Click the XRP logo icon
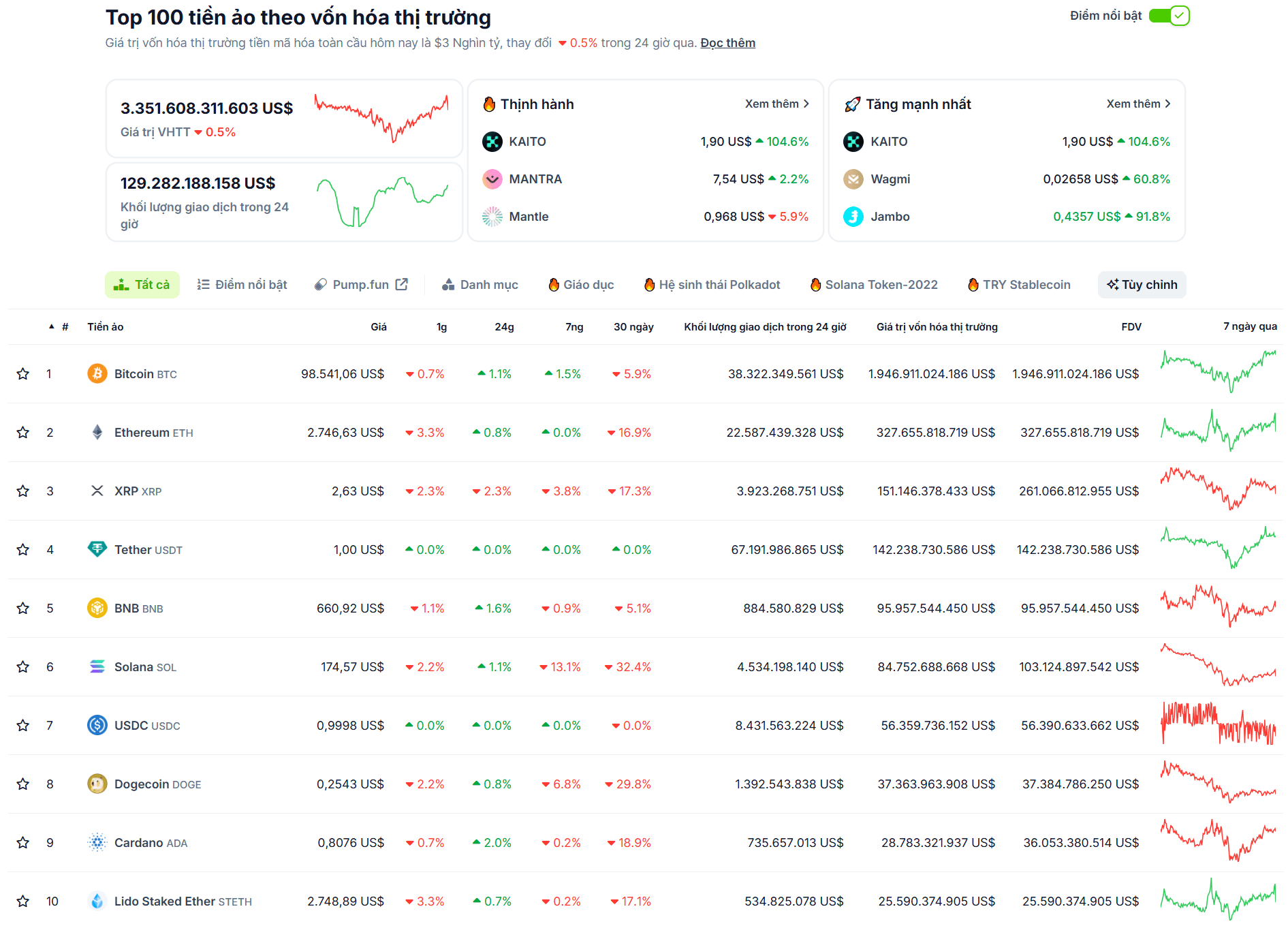The height and width of the screenshot is (926, 1288). (x=97, y=491)
